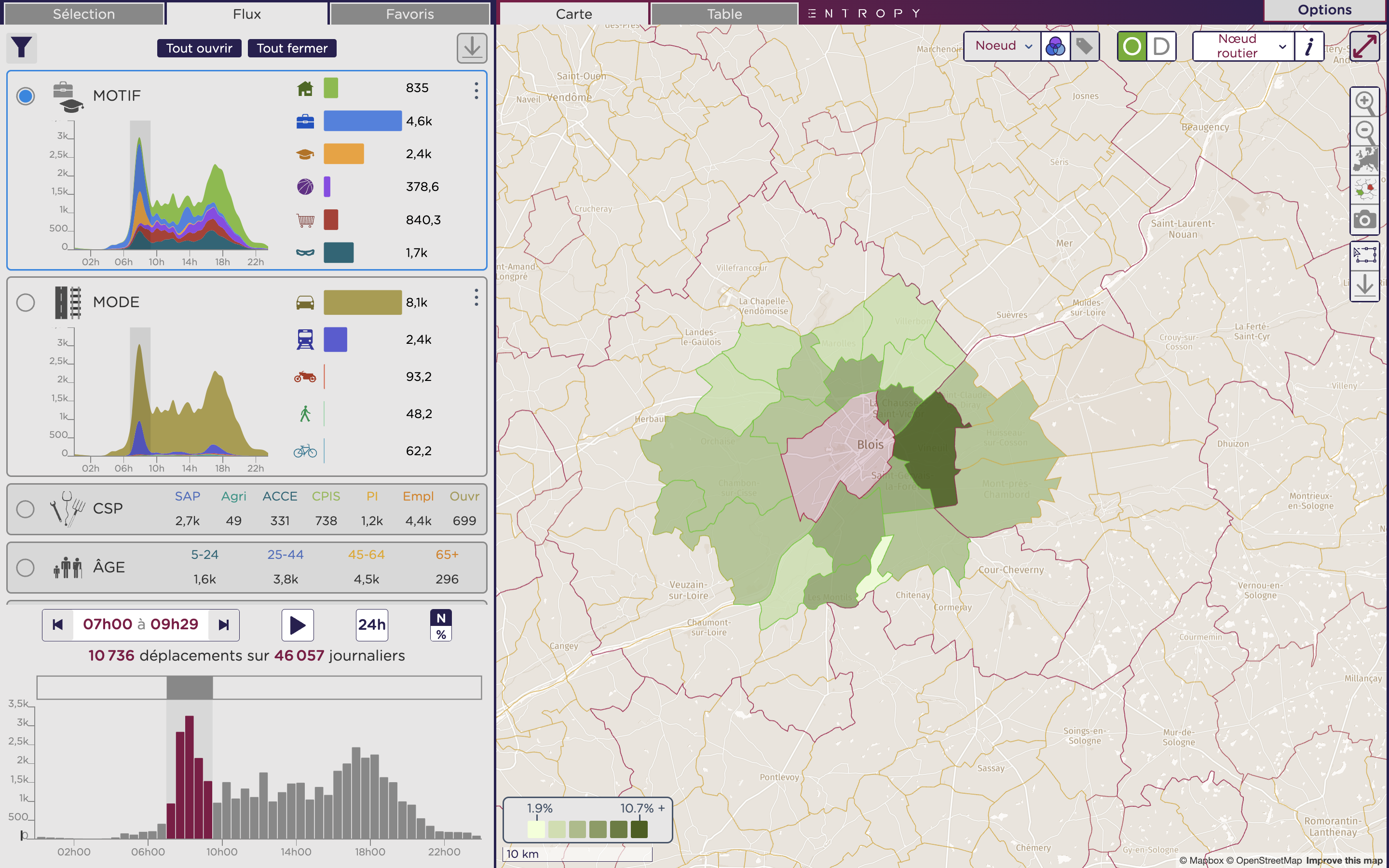Select the work briefcase motif icon
Viewport: 1389px width, 868px height.
[305, 121]
